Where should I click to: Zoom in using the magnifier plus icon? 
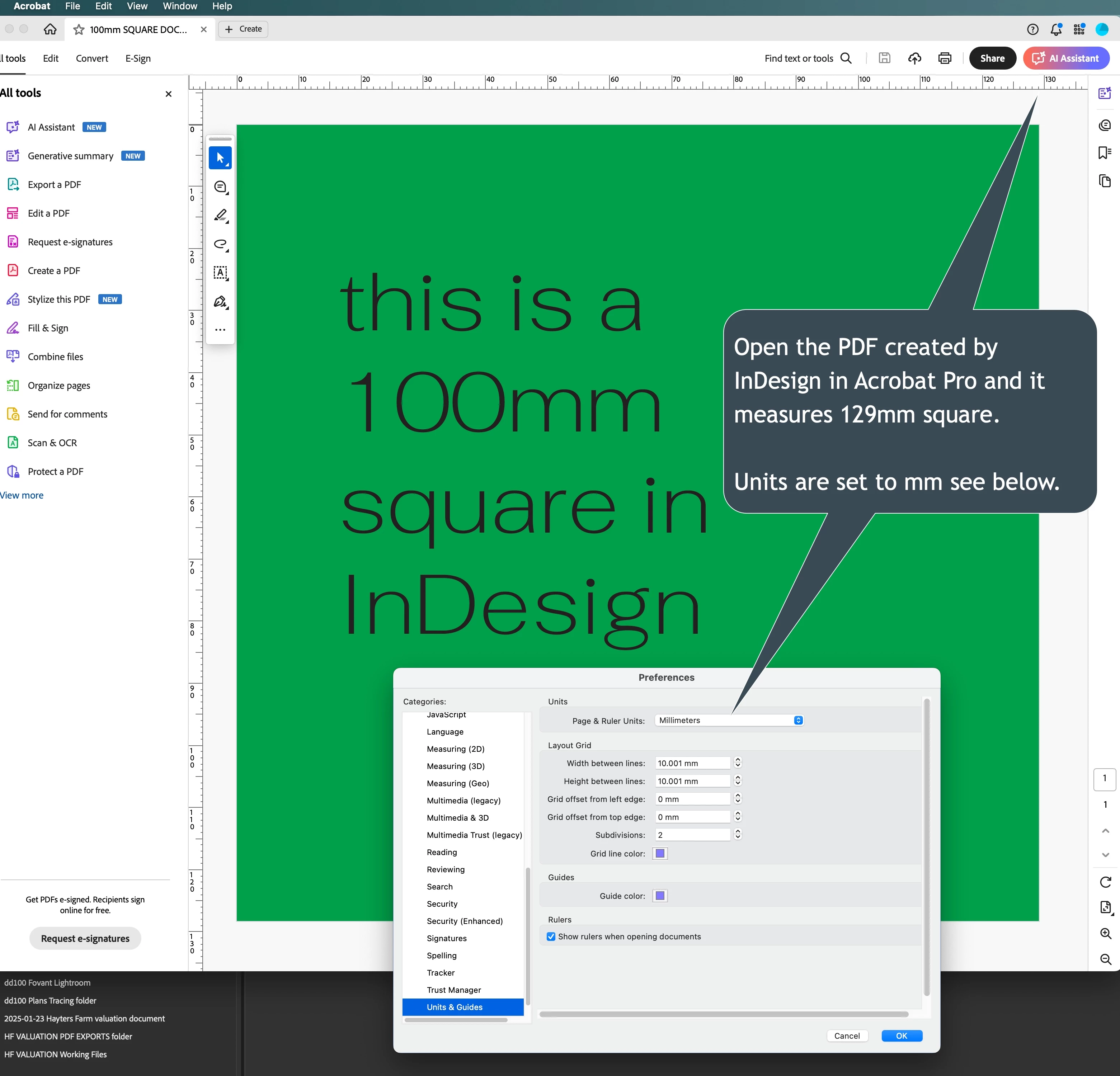pos(1105,933)
